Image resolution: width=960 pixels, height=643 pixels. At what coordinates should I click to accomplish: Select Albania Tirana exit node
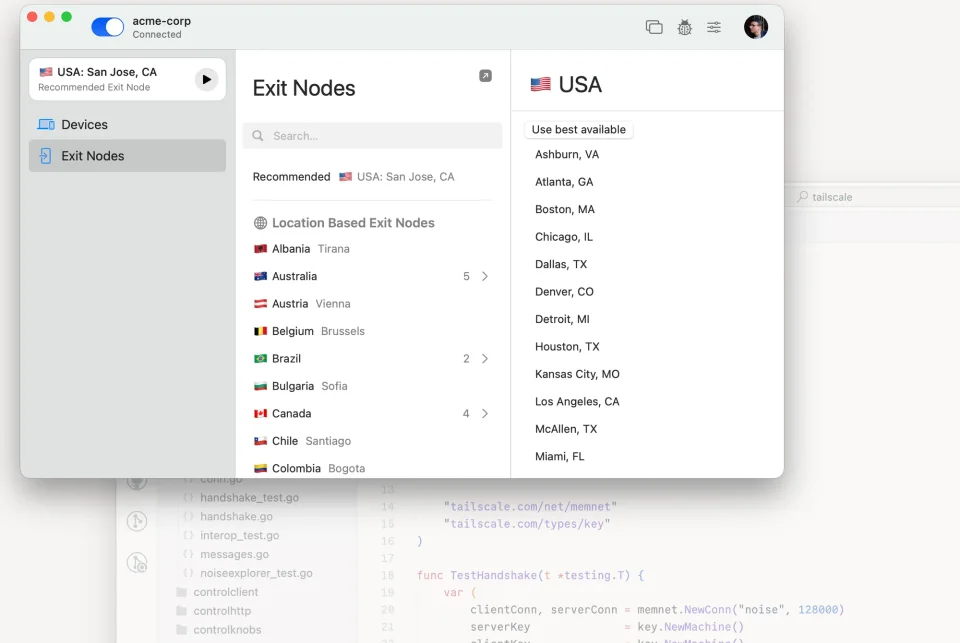pos(372,249)
